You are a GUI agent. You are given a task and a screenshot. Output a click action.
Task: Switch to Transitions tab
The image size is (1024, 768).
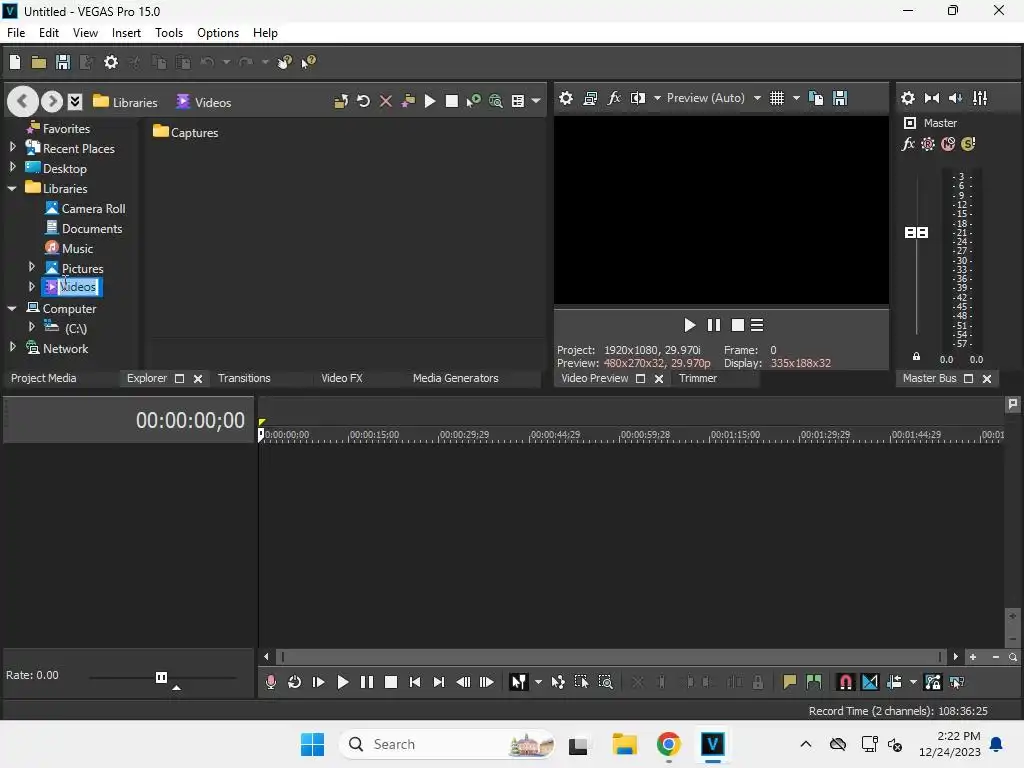pyautogui.click(x=244, y=378)
